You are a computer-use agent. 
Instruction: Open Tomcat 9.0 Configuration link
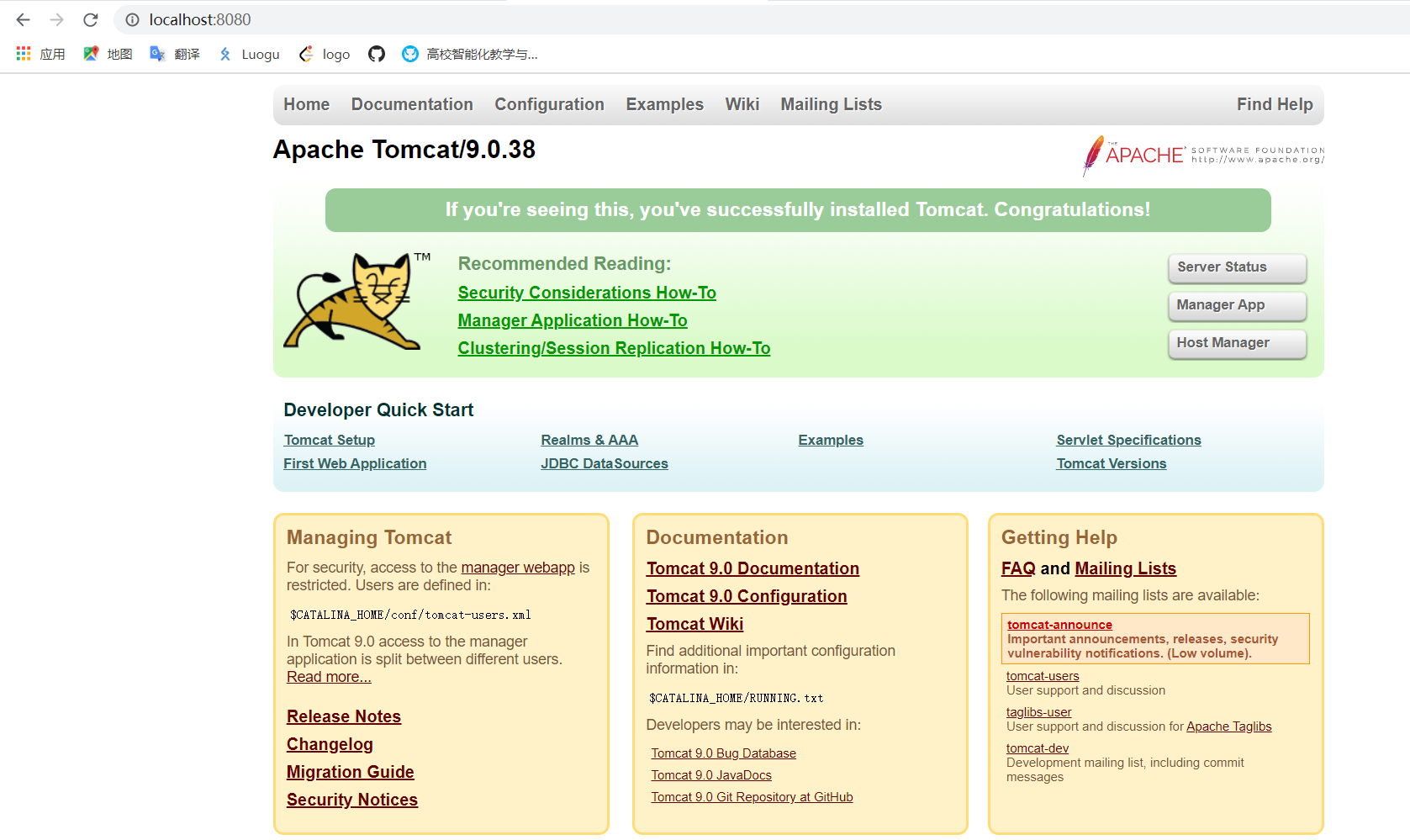click(x=747, y=596)
